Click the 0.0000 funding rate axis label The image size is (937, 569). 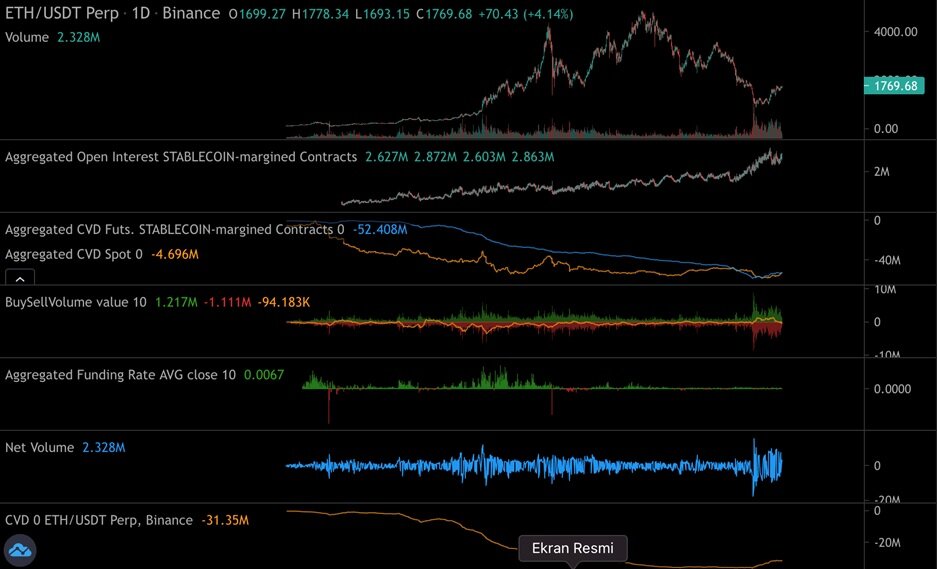[x=895, y=389]
